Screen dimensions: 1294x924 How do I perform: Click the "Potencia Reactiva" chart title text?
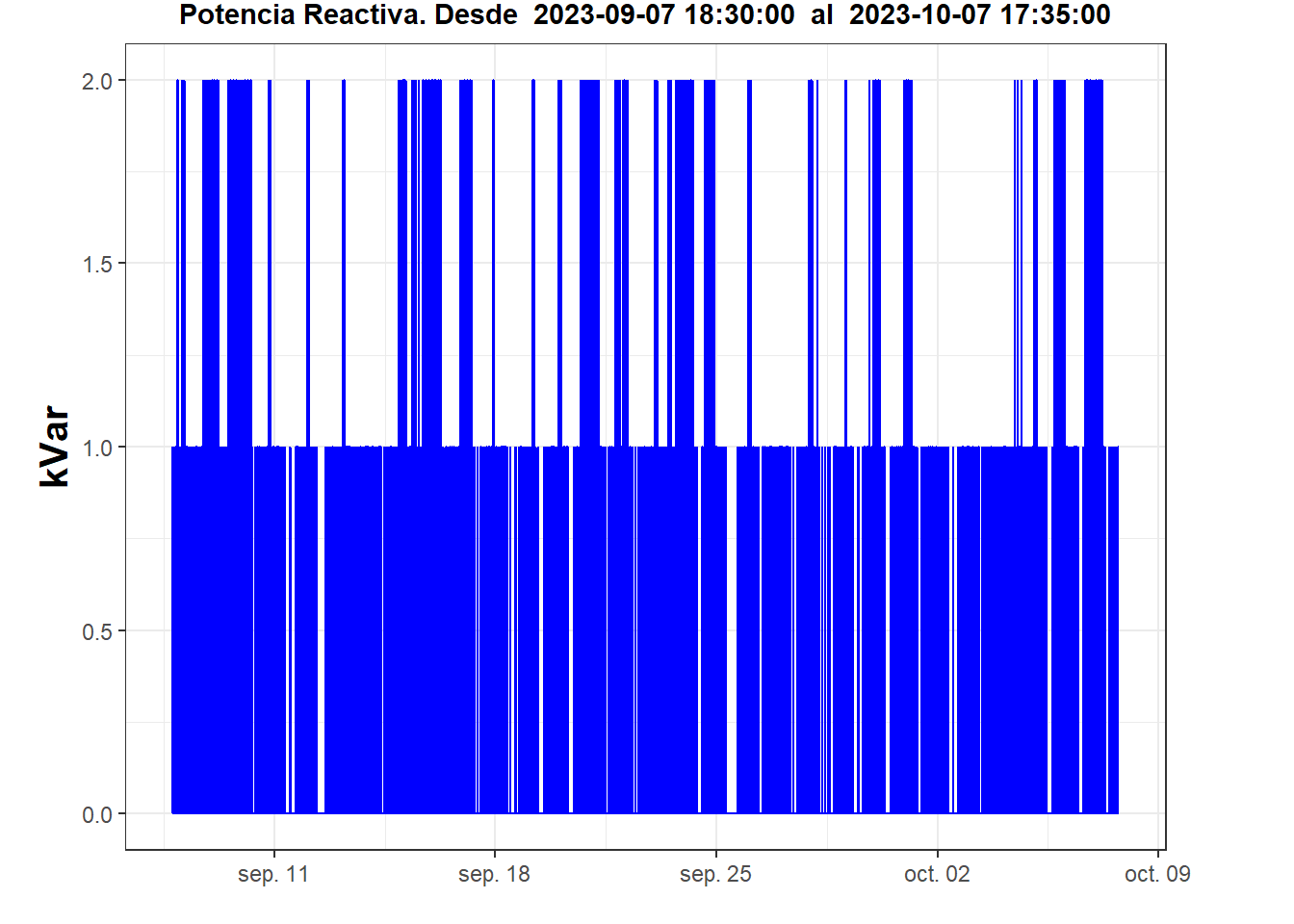(x=299, y=15)
